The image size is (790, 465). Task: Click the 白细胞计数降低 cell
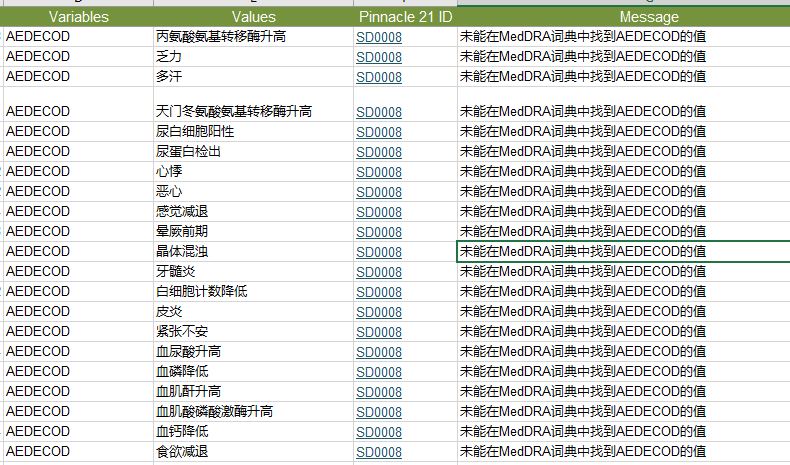[253, 291]
